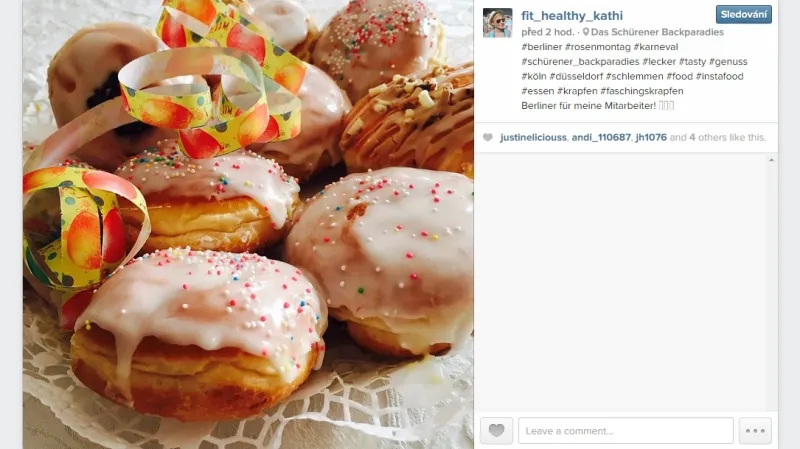Open the three-dots more options menu
This screenshot has width=800, height=449.
point(755,431)
